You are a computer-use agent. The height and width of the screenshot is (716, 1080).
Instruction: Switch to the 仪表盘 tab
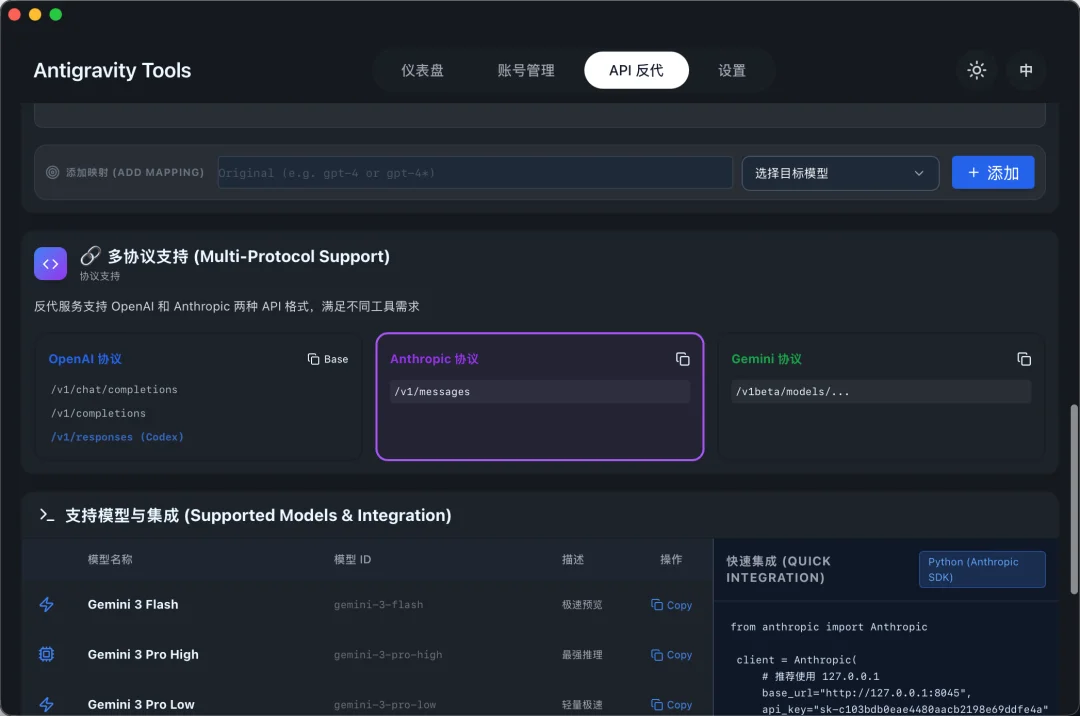(x=423, y=70)
